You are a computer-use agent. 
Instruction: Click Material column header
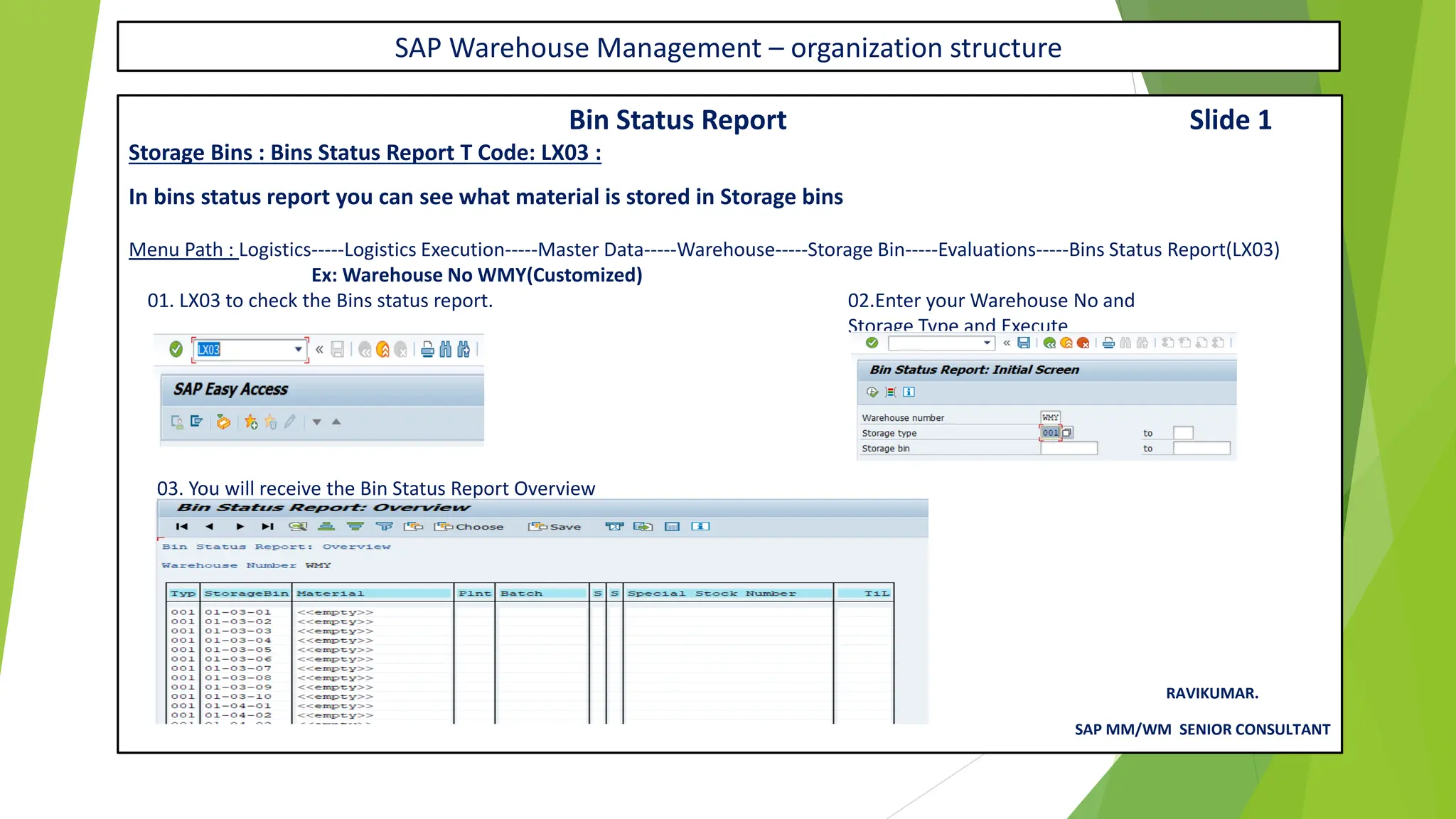(x=373, y=594)
